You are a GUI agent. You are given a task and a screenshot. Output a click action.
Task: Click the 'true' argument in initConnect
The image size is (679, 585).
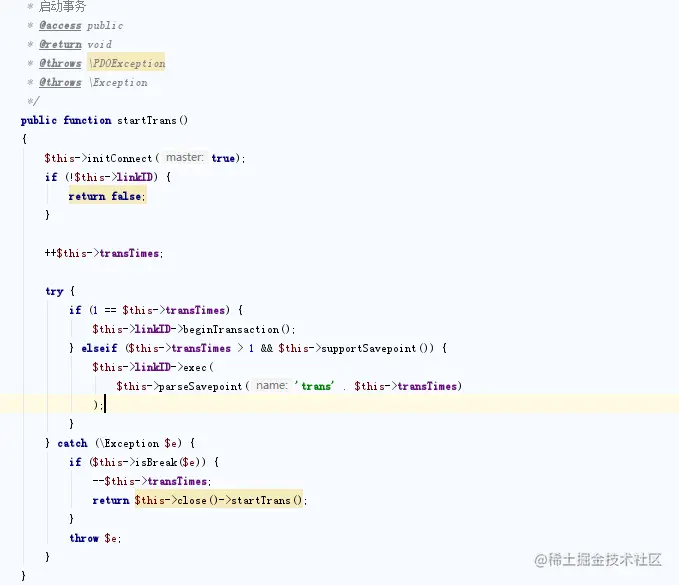click(223, 158)
